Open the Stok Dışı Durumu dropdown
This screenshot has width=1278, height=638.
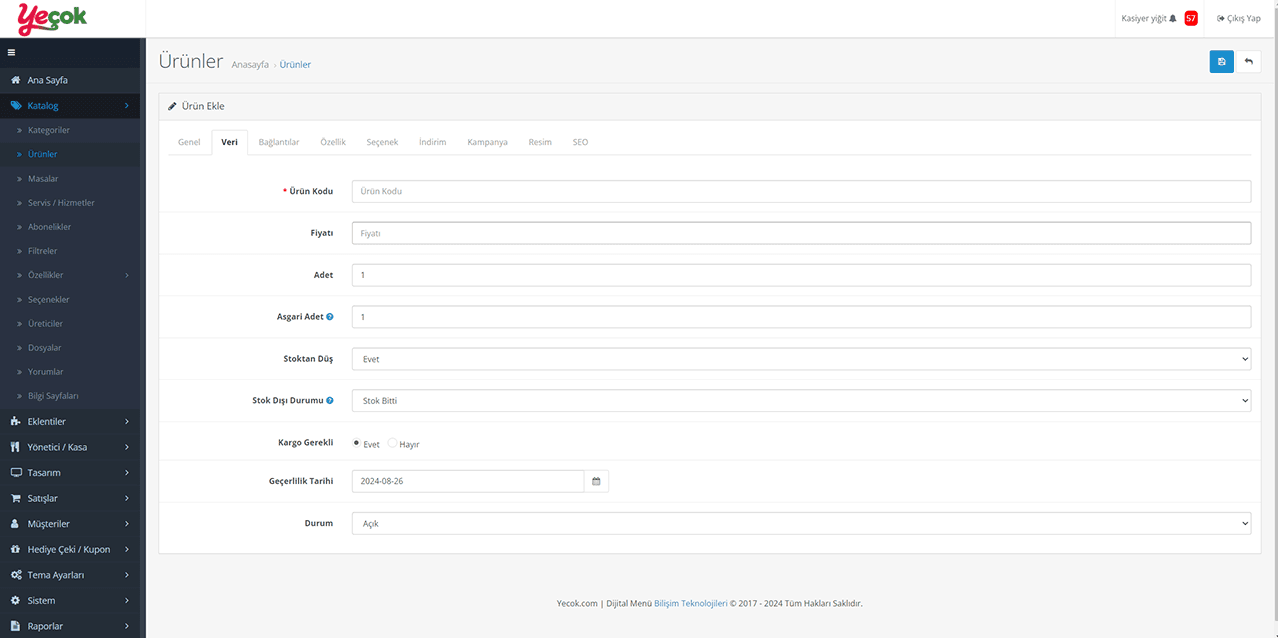(801, 401)
